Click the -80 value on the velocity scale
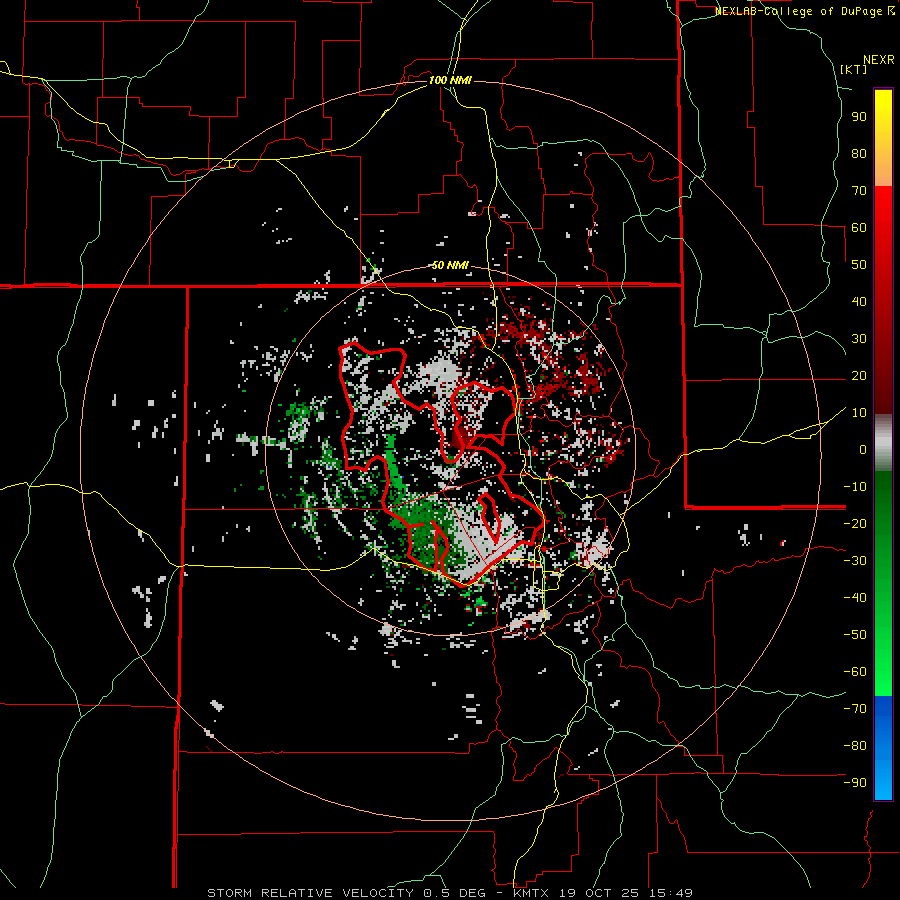The image size is (900, 900). [855, 746]
